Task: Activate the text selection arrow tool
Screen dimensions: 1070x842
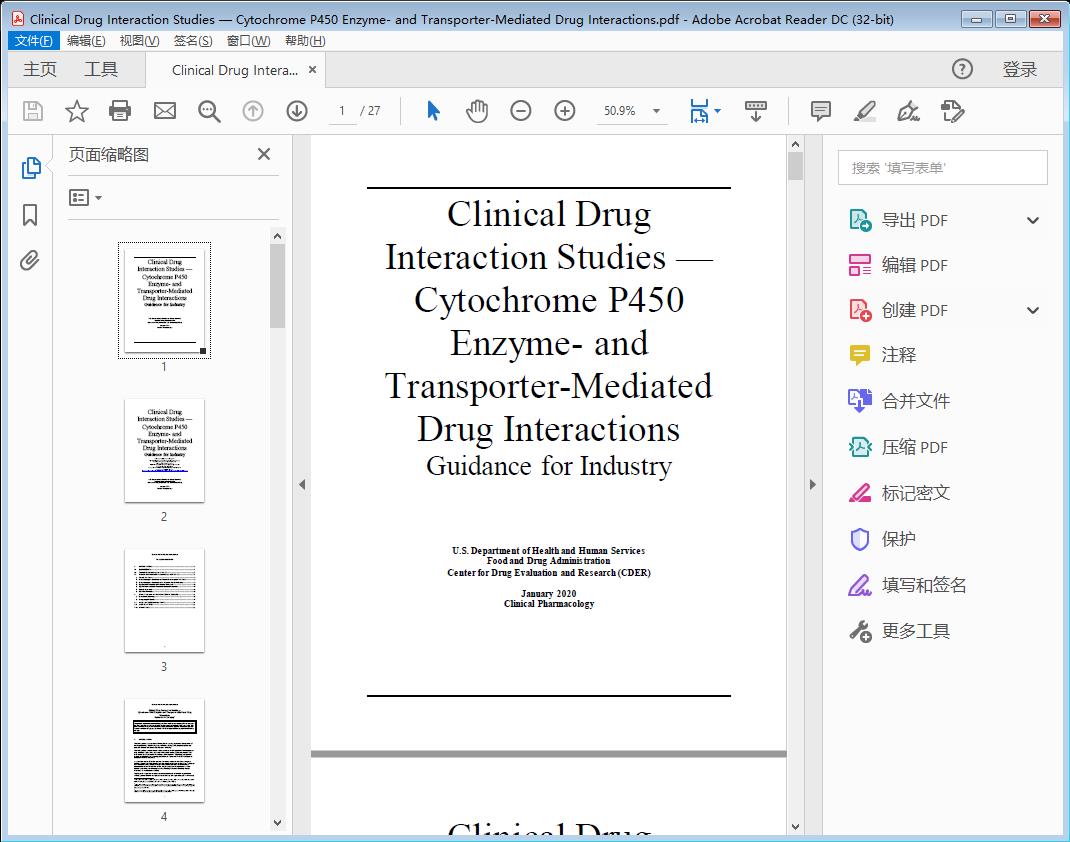Action: coord(433,111)
